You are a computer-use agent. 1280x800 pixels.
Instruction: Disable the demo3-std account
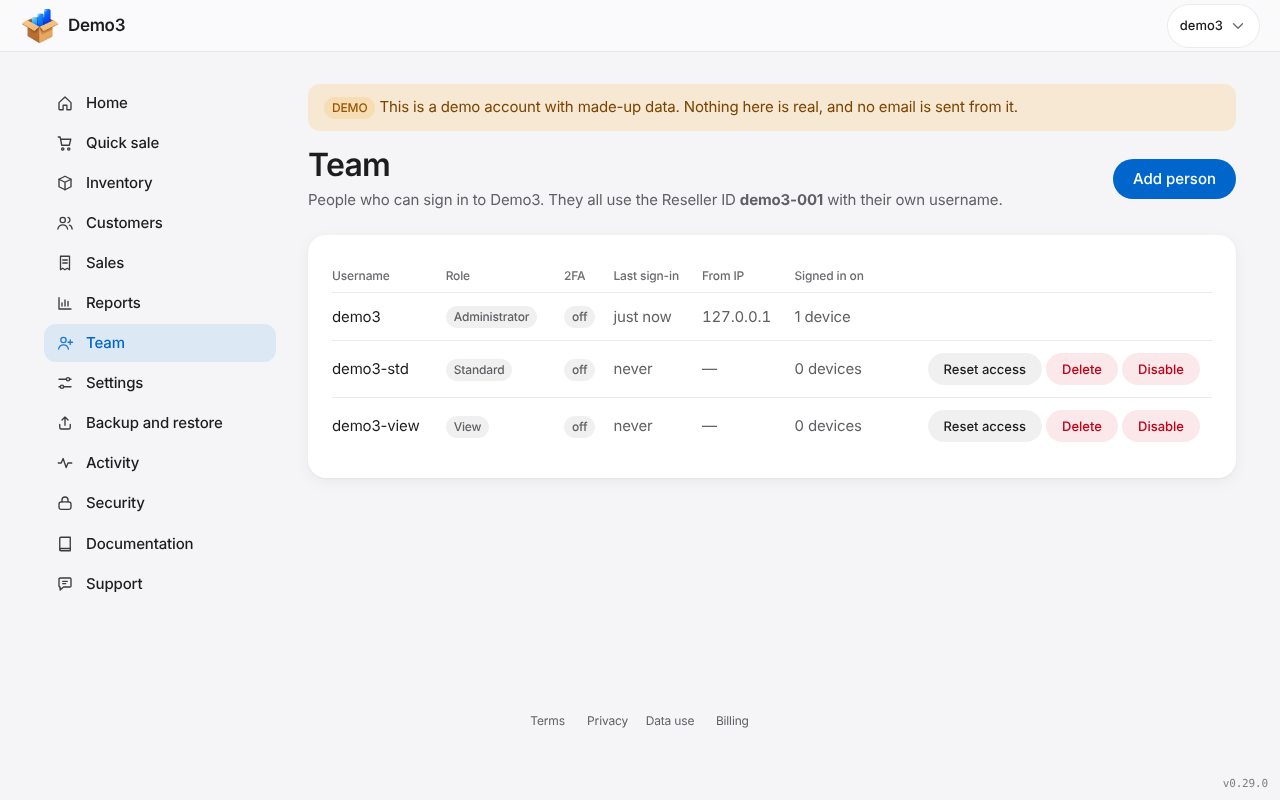1161,369
